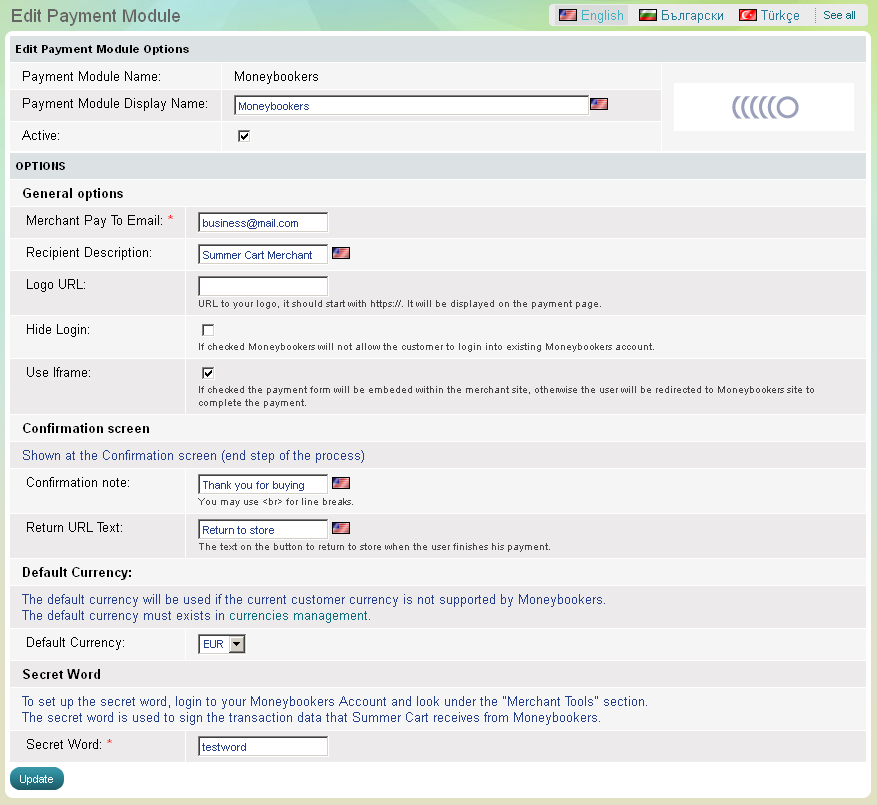The width and height of the screenshot is (877, 805).
Task: Uncheck the Active checkbox
Action: tap(244, 136)
